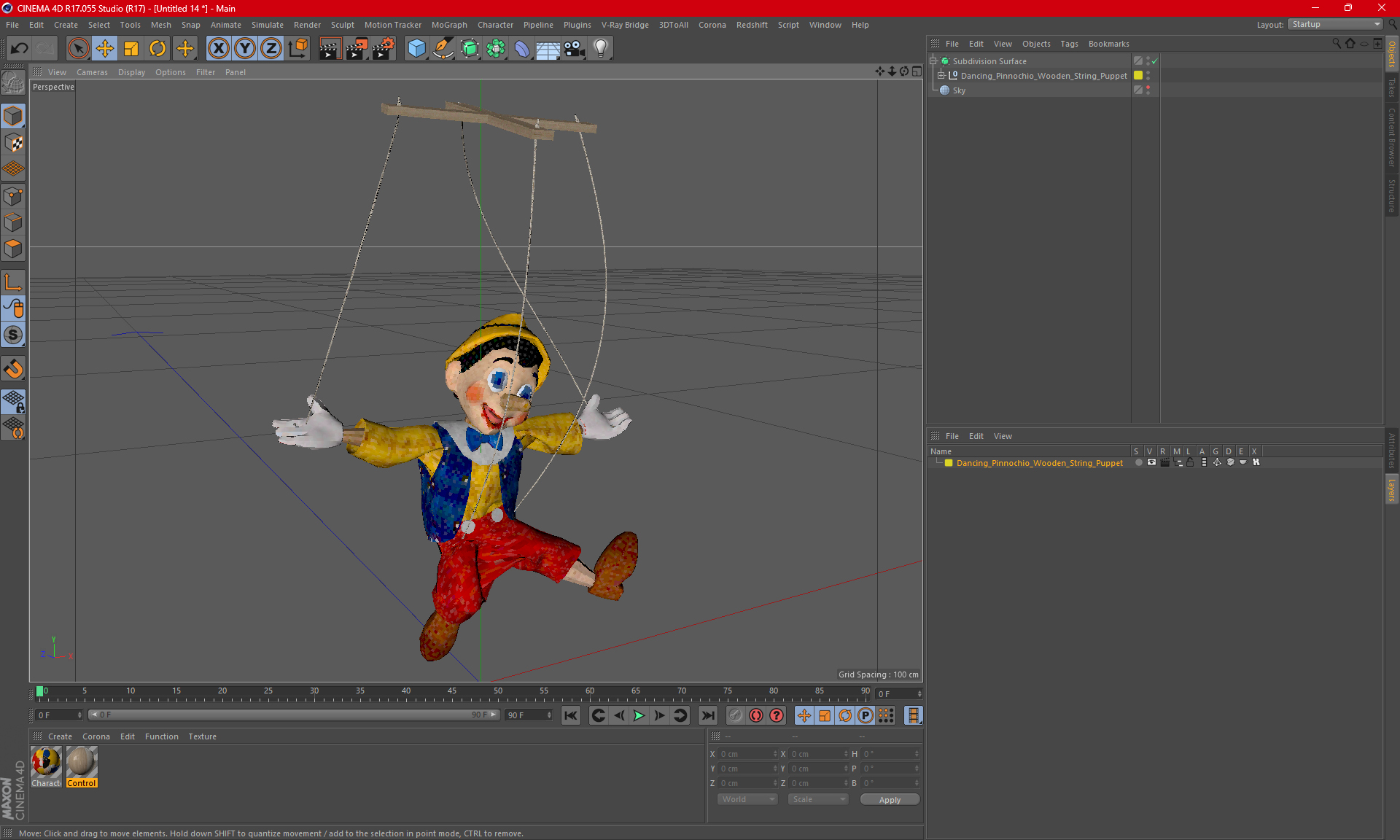Image resolution: width=1400 pixels, height=840 pixels.
Task: Toggle layer visibility eye icon
Action: [1151, 462]
